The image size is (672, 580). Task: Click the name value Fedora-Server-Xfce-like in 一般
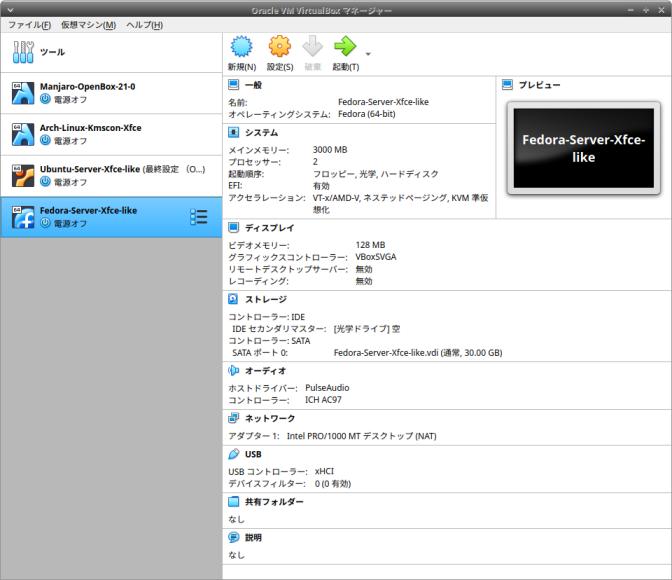click(x=383, y=102)
